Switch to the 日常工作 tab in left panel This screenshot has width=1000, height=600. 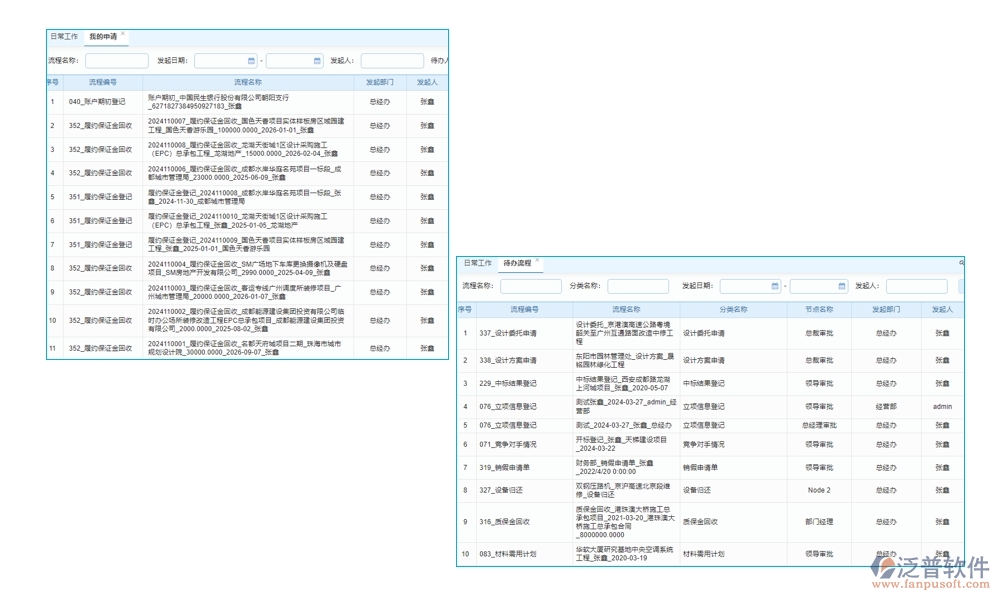[63, 35]
